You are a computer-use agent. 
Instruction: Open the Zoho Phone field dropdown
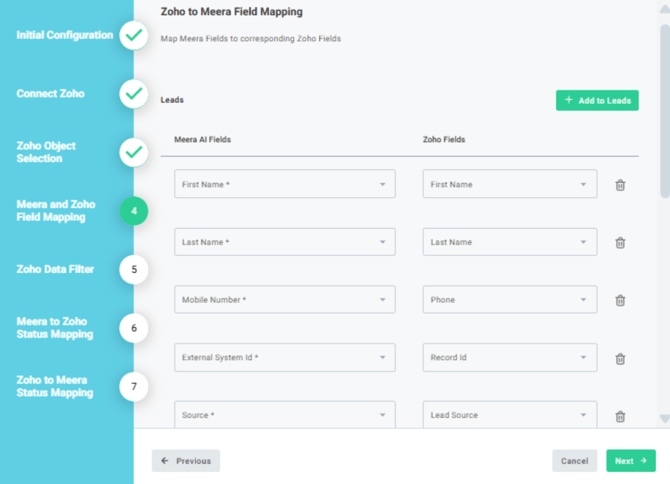coord(510,299)
